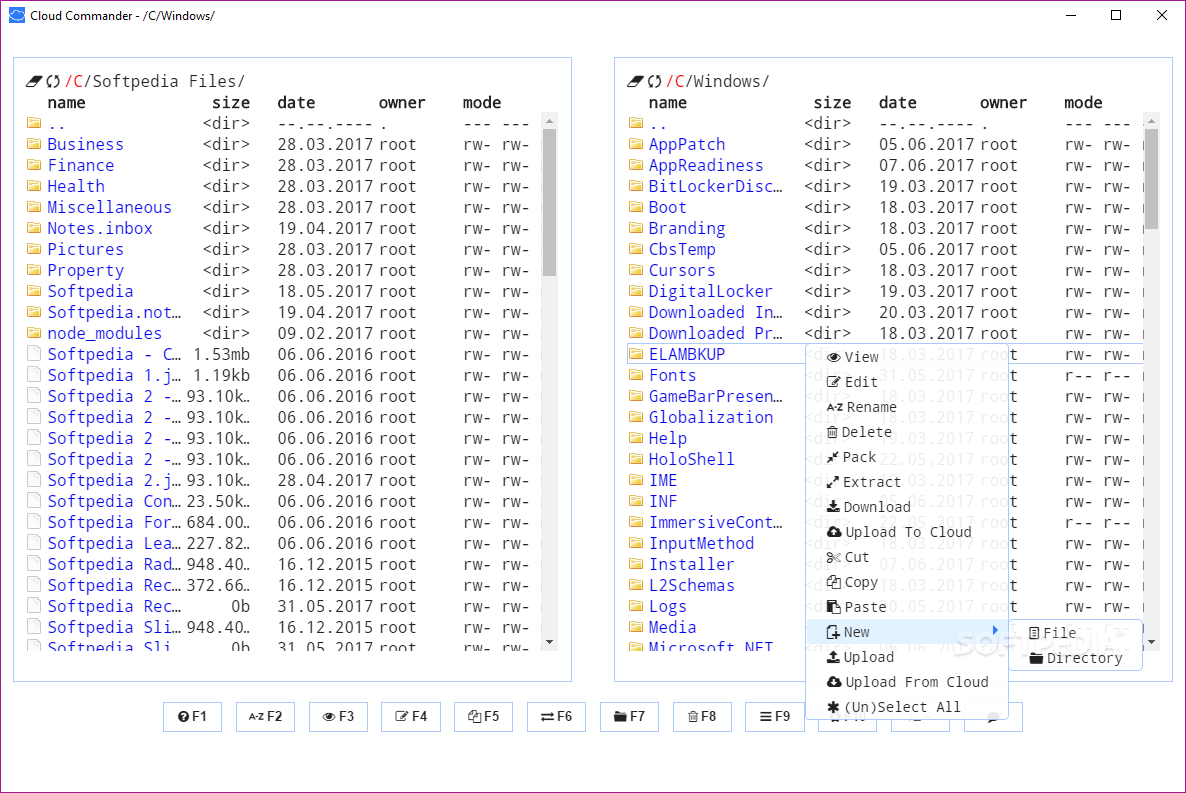The height and width of the screenshot is (793, 1186).
Task: Click the right panel refresh icon
Action: (654, 81)
